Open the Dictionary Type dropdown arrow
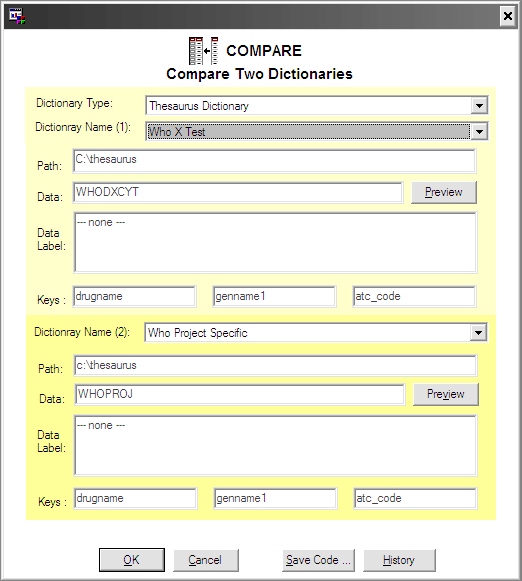 coord(479,106)
